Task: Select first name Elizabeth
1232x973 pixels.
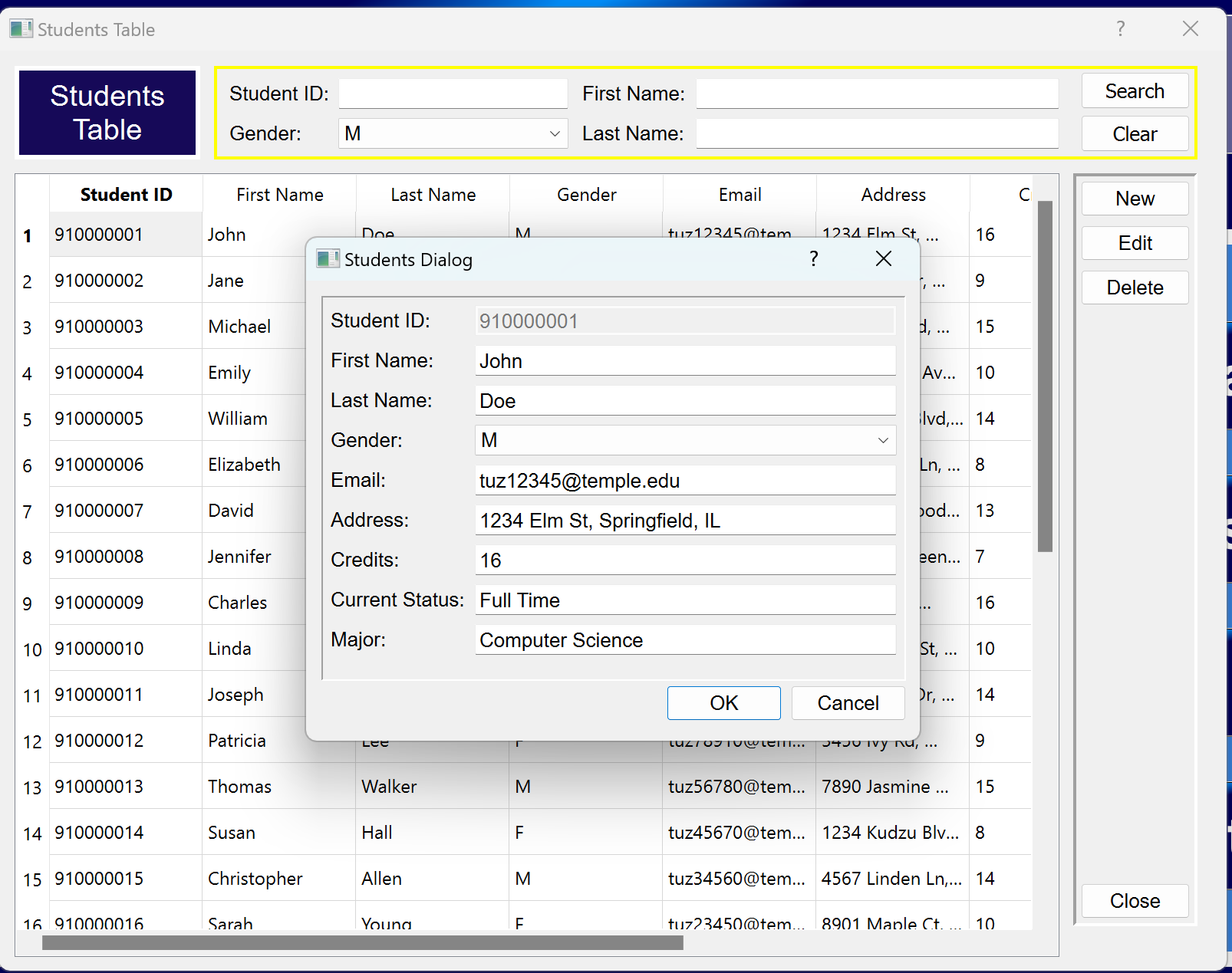Action: [254, 465]
